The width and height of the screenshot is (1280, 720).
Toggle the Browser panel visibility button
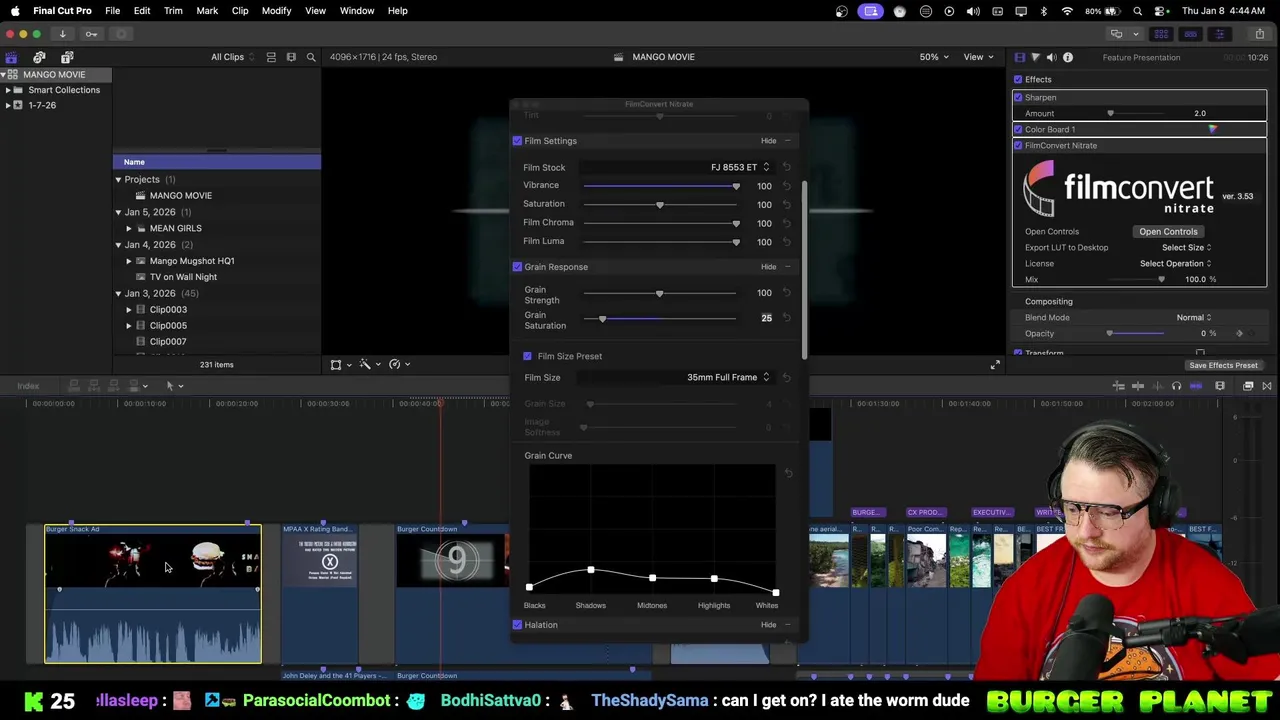(1161, 34)
